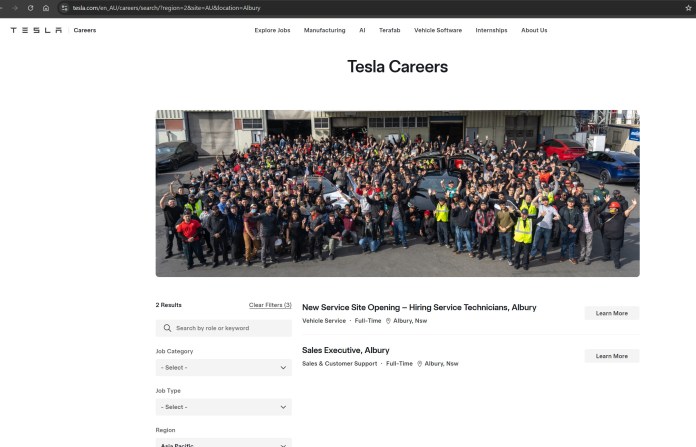Open the Terafab menu item

[x=389, y=30]
